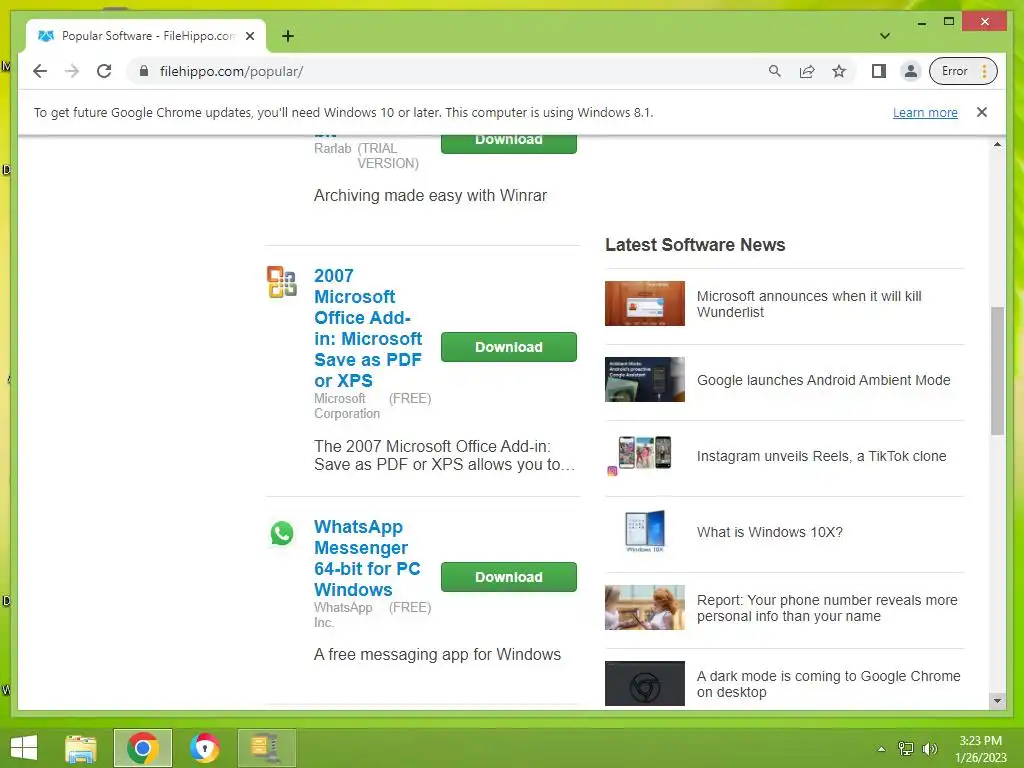Click the volume speaker tray icon
Screen dimensions: 1024x768
pos(929,748)
